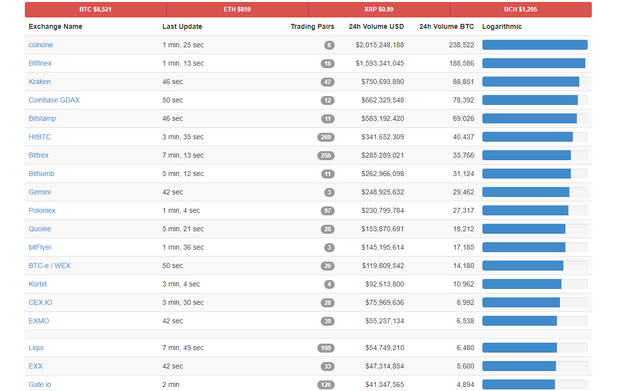Open the Quoine exchange link

[40, 229]
